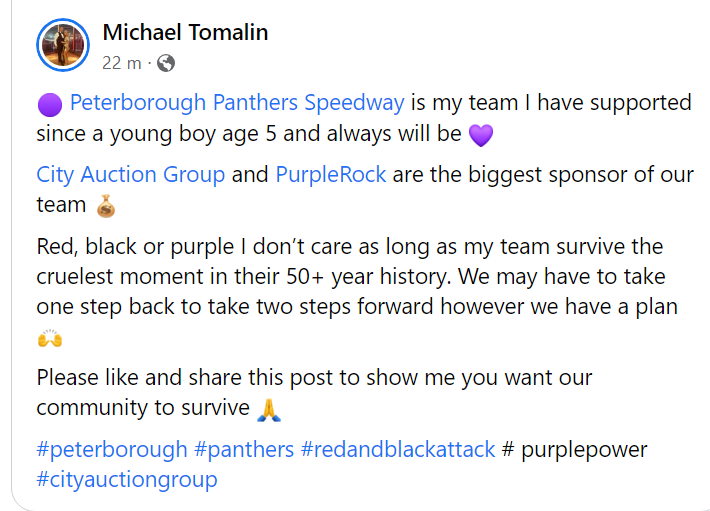Click the purple circle emoji
This screenshot has height=511, width=710.
(x=50, y=103)
